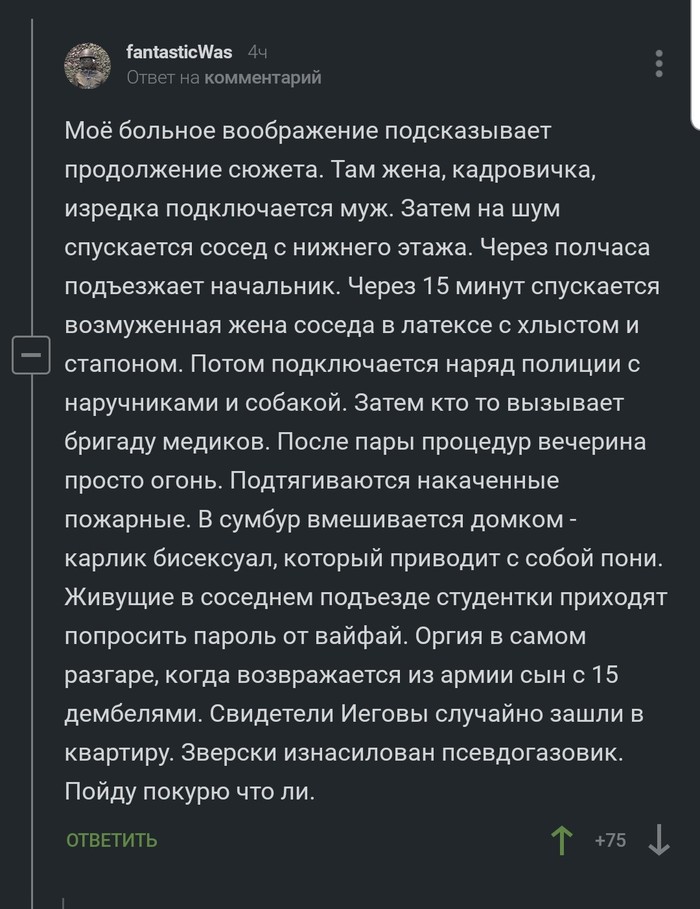Open fantasticWas profile avatar
The height and width of the screenshot is (909, 700).
[x=87, y=65]
